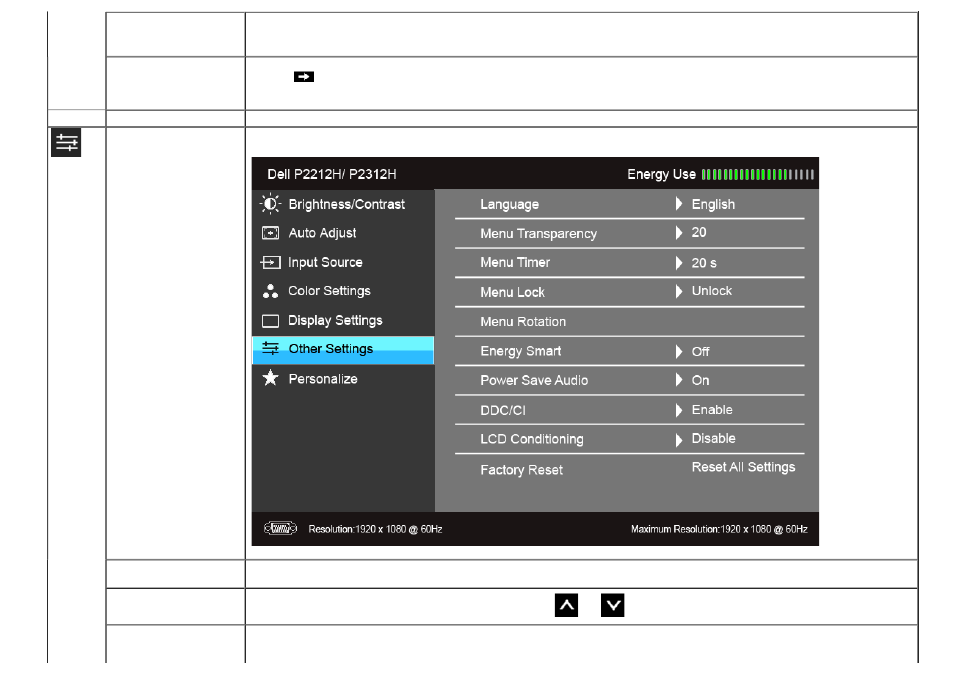Expand the Language option arrow

678,204
